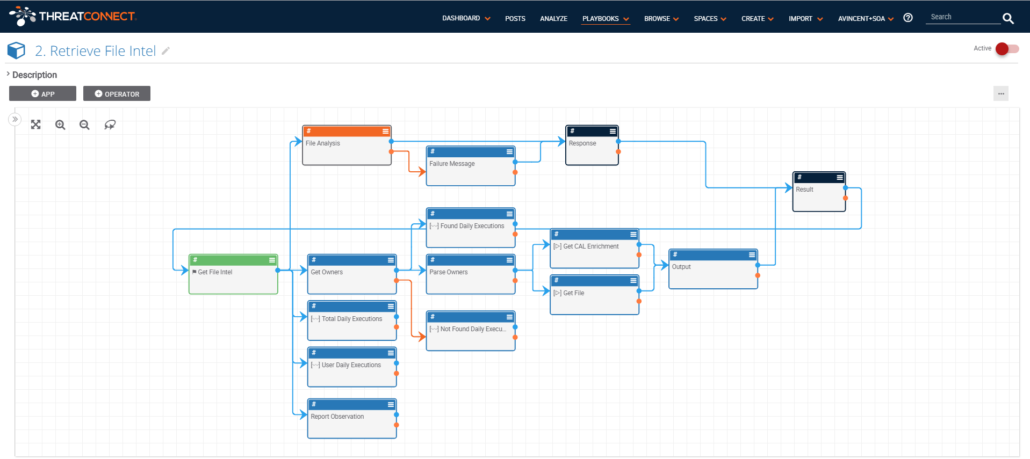Add an Operator to the playbook
1030x459 pixels.
point(117,93)
